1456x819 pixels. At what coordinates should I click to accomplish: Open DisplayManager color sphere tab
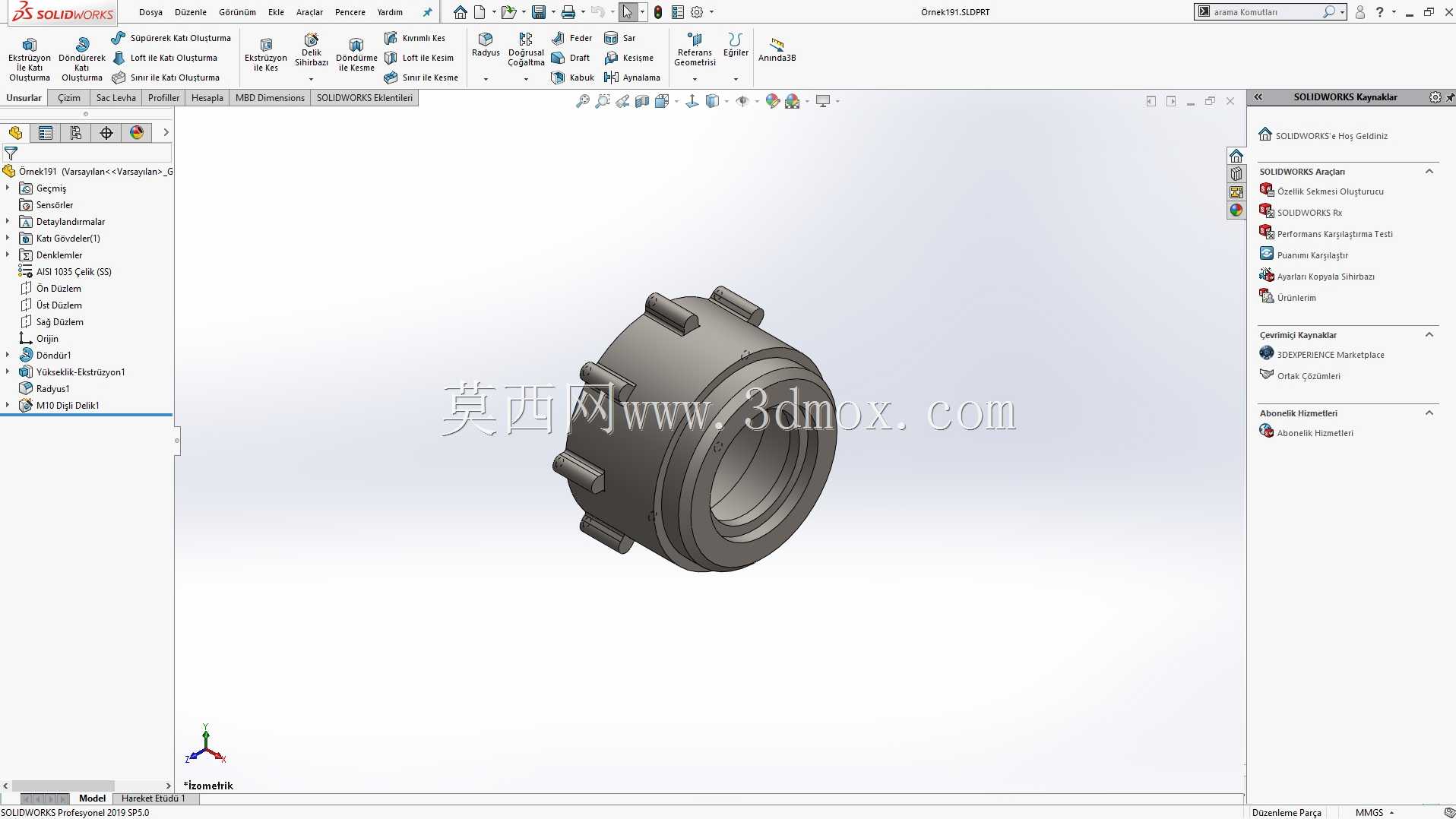137,133
